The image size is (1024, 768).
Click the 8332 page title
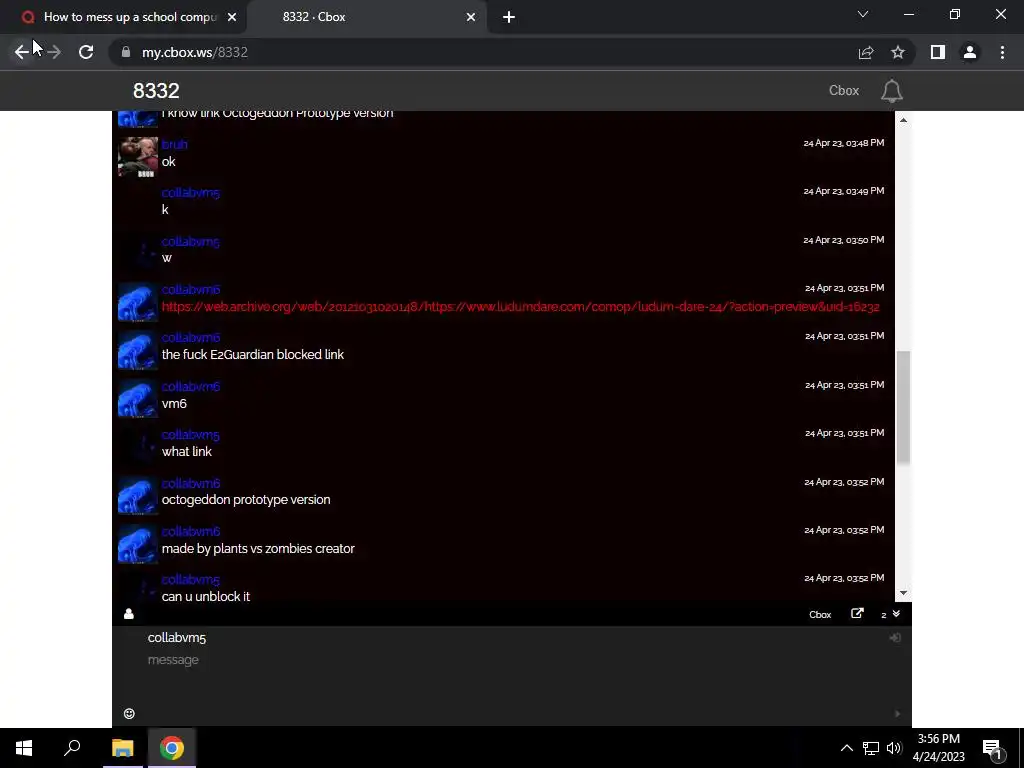coord(156,91)
